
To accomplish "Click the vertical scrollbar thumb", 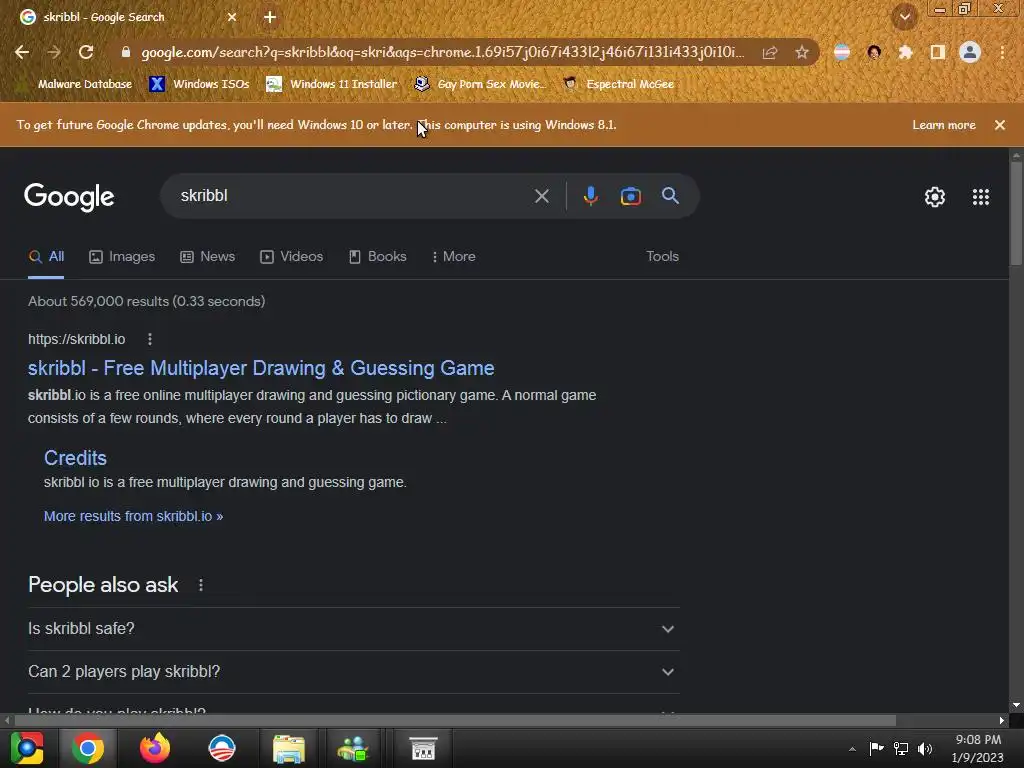I will coord(1016,212).
